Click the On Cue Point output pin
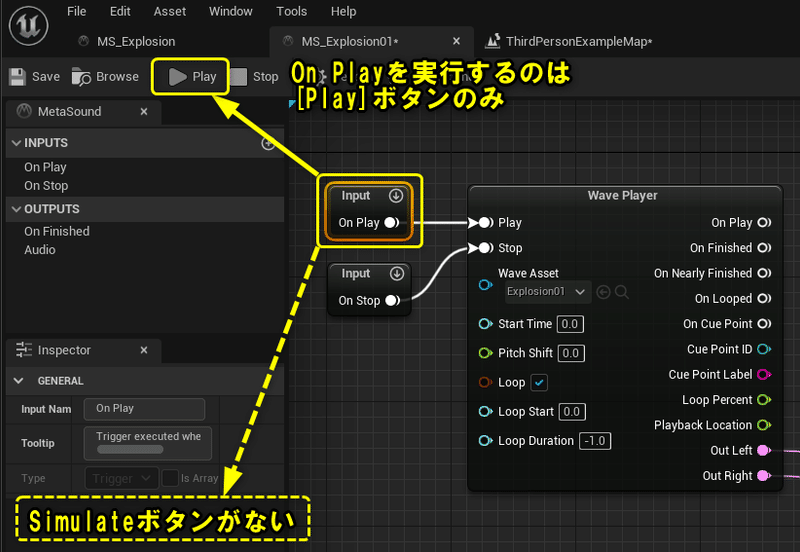 pos(764,323)
